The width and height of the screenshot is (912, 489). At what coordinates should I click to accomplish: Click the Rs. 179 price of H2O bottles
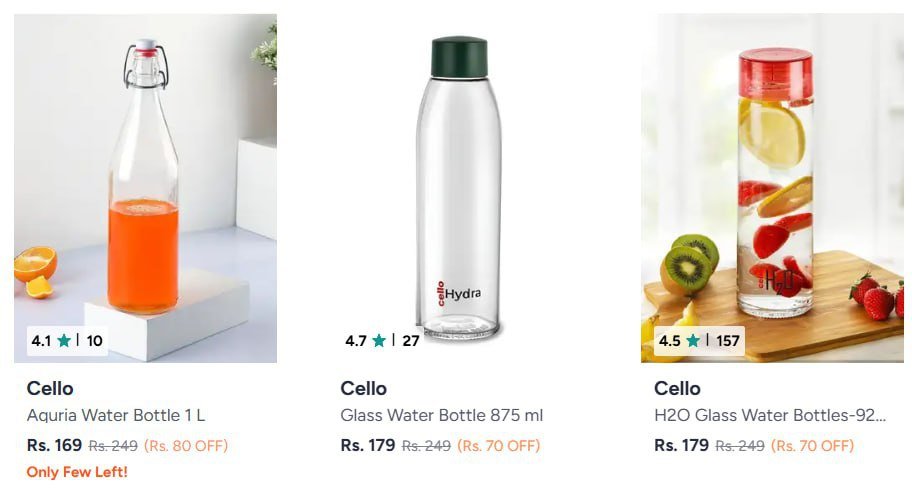tap(681, 445)
